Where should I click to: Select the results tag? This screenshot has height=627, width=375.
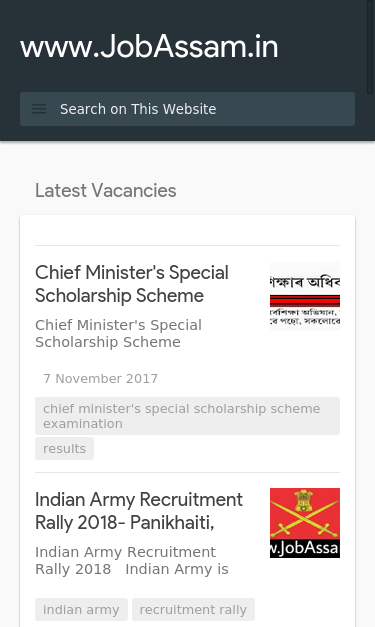(x=64, y=449)
